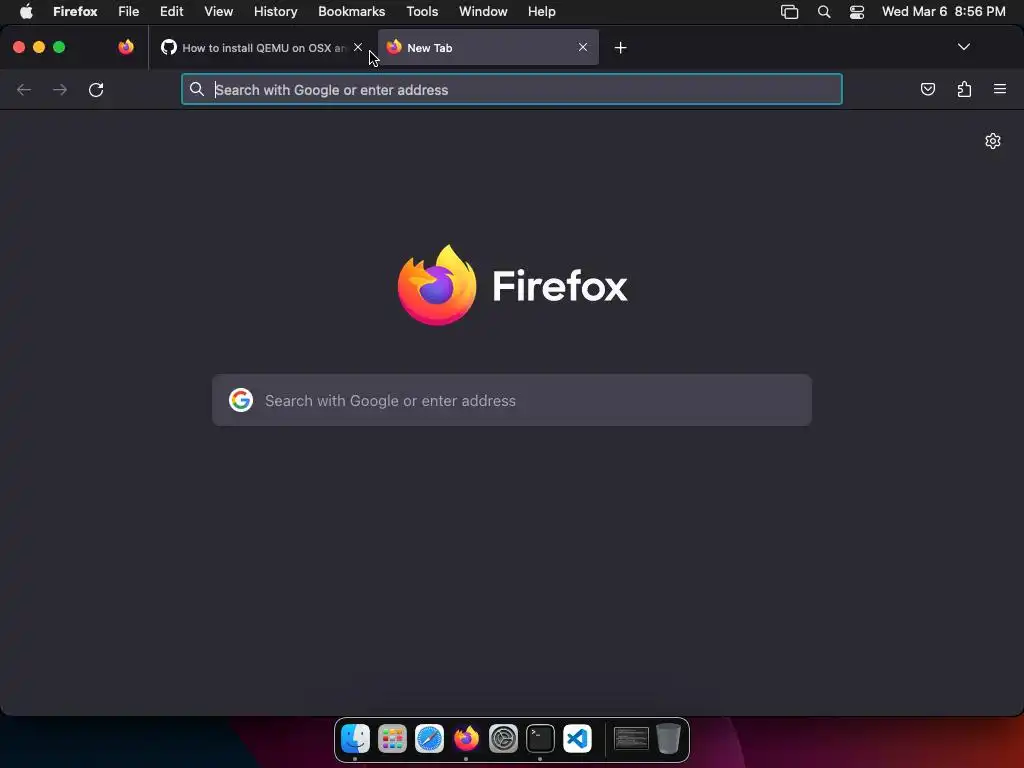Open the View menu
Screen dimensions: 1024x768
pyautogui.click(x=218, y=12)
